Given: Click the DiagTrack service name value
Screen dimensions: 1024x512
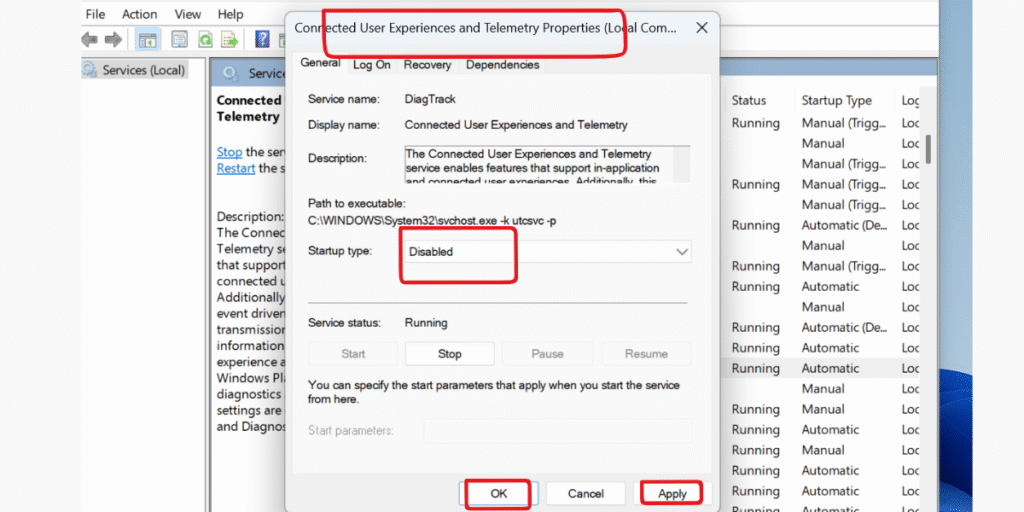Looking at the screenshot, I should point(430,99).
